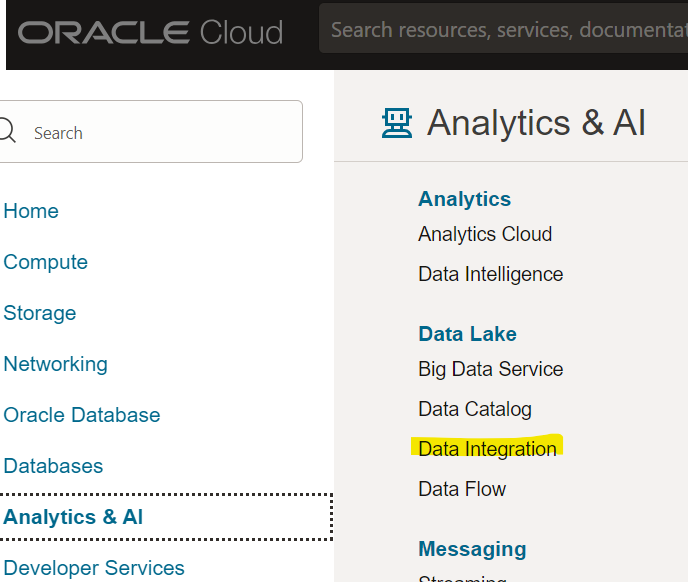Click the sidebar menu Search box
This screenshot has height=582, width=688.
[160, 132]
